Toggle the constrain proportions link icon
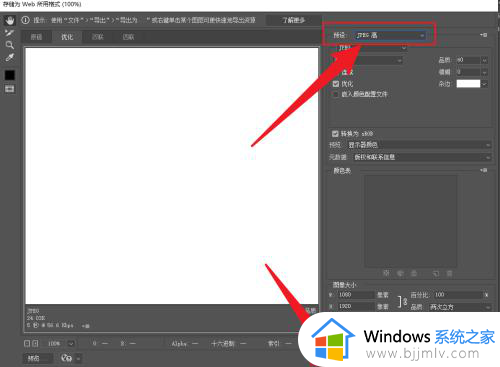Screen dimensions: 500x367 [403, 301]
